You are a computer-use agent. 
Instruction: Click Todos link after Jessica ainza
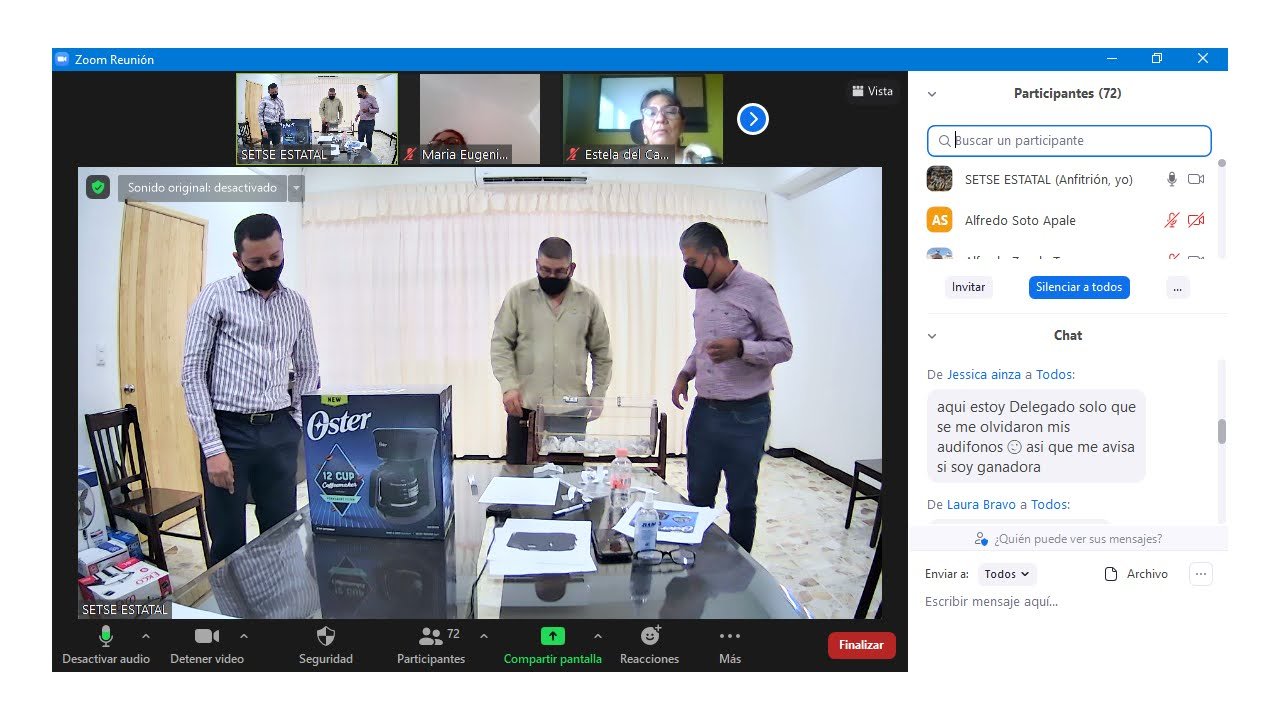tap(1053, 375)
